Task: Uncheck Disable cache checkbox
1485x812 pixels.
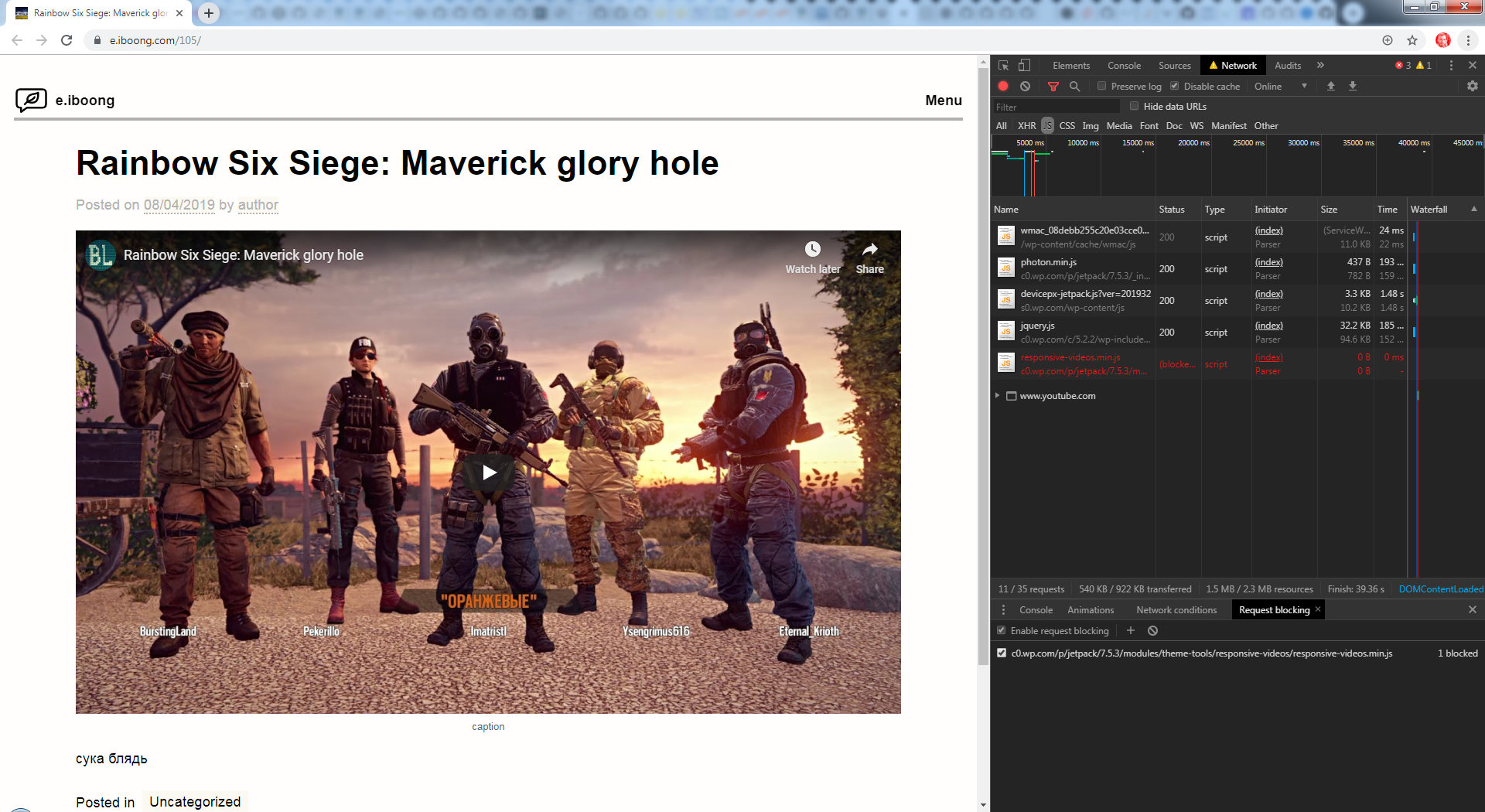Action: click(1174, 86)
